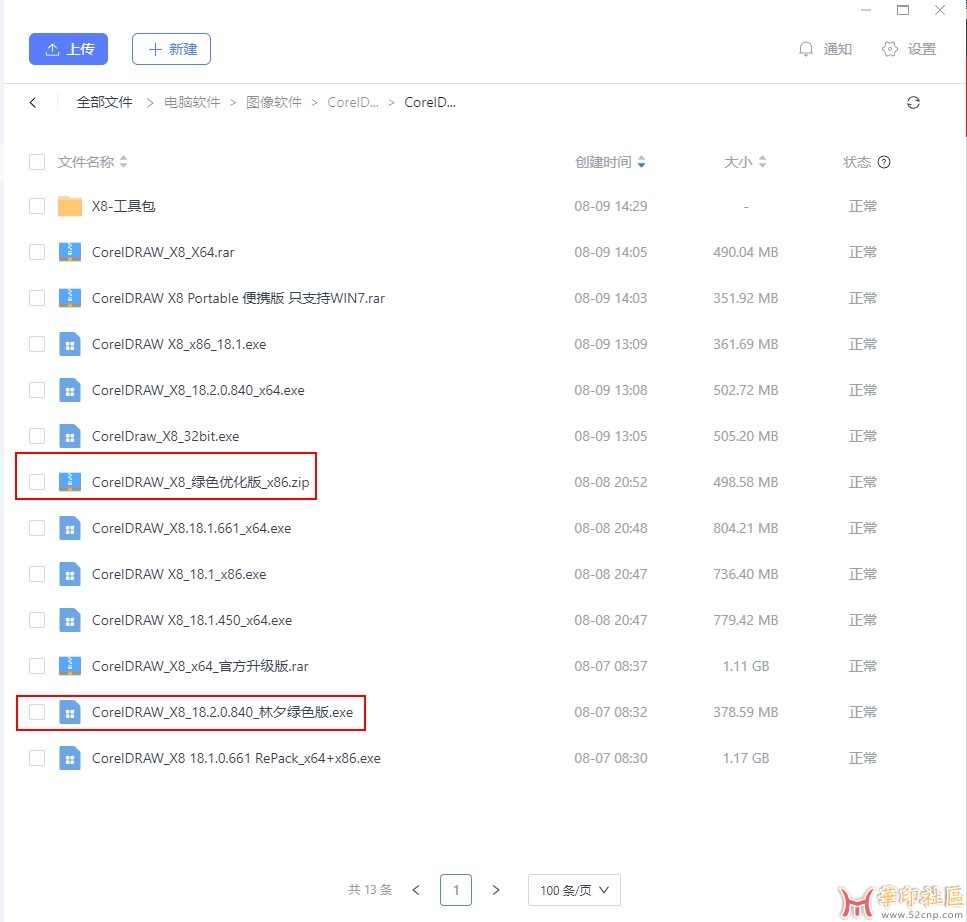Select file name CorelDRAW_X8_x64_官方升级版.rar
967x922 pixels.
point(200,666)
